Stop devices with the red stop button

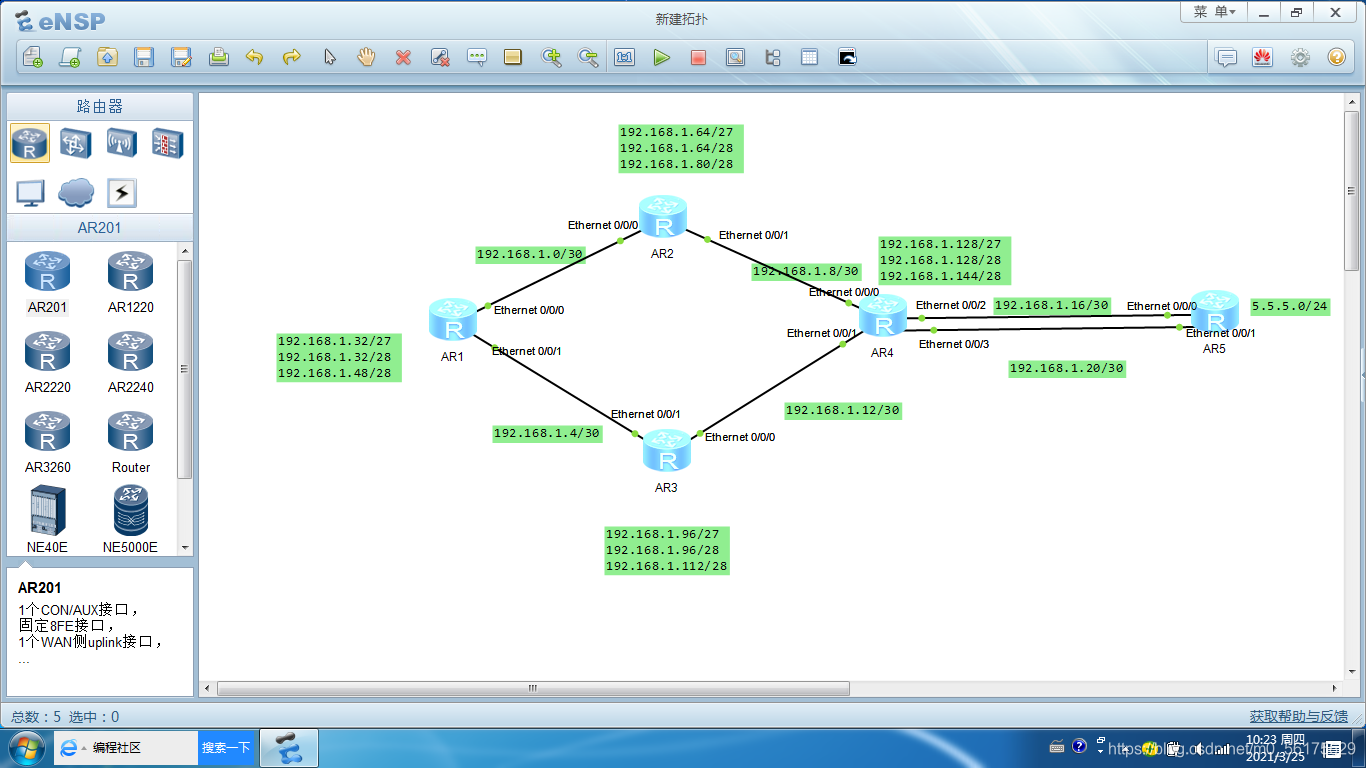(698, 57)
